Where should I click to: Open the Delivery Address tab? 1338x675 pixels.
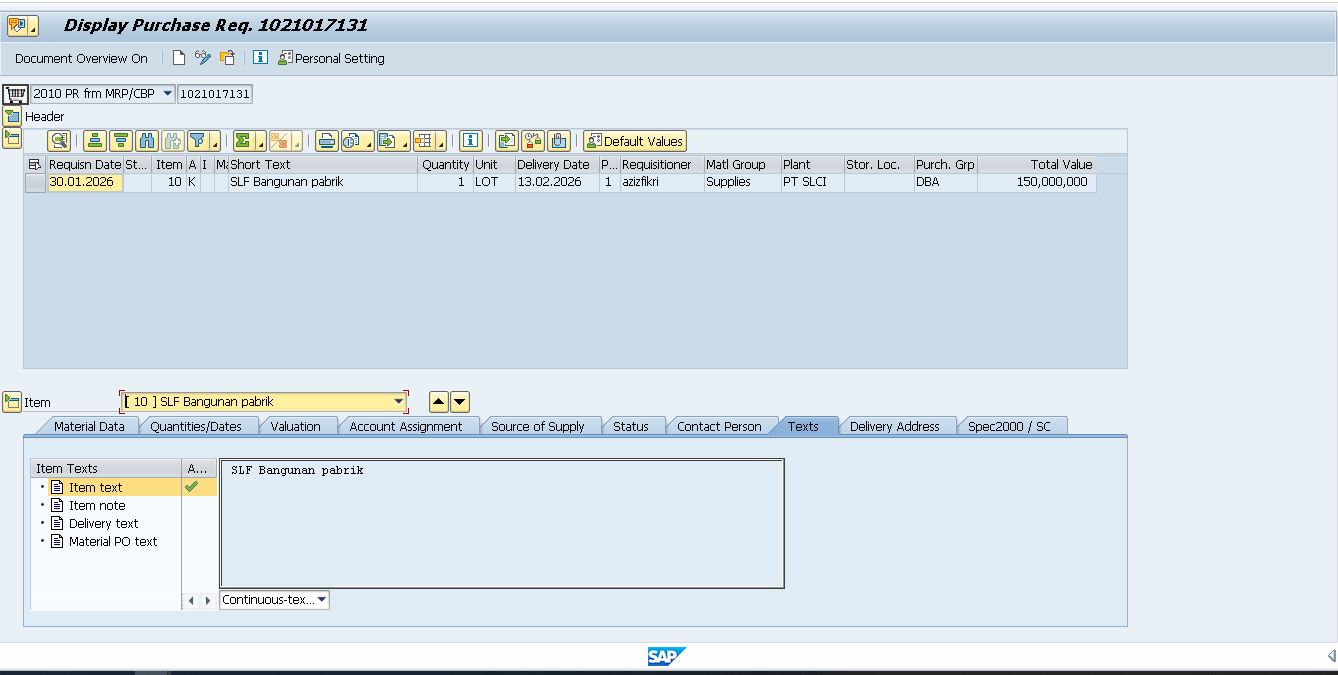pos(894,426)
